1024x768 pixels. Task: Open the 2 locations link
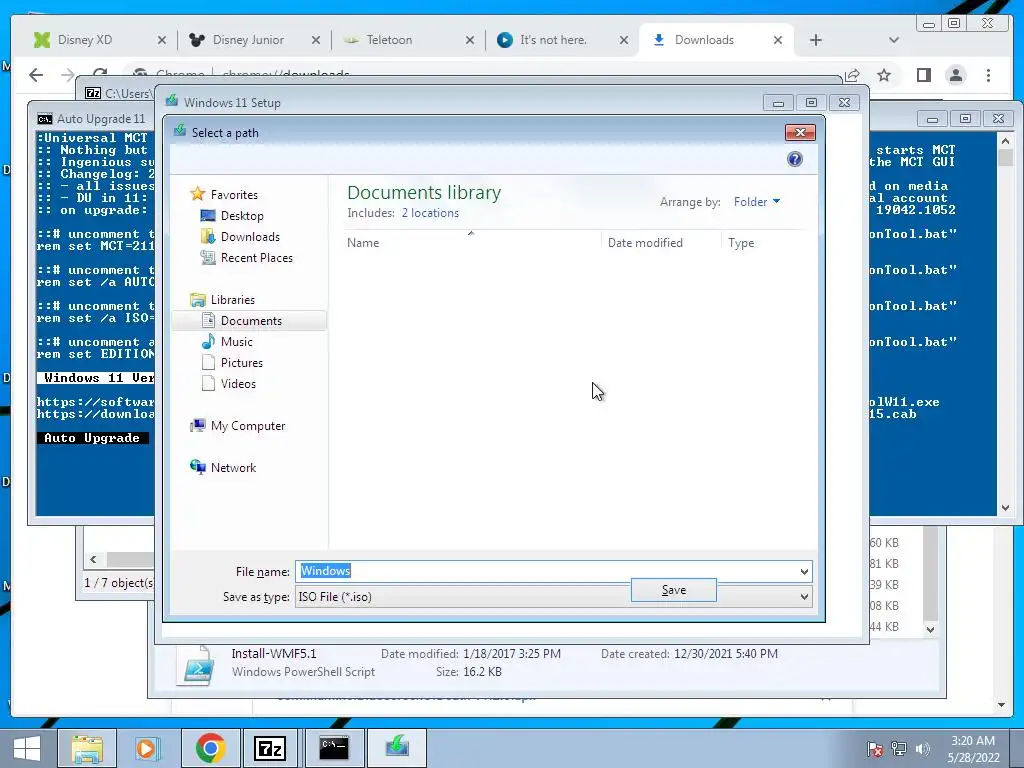coord(430,213)
